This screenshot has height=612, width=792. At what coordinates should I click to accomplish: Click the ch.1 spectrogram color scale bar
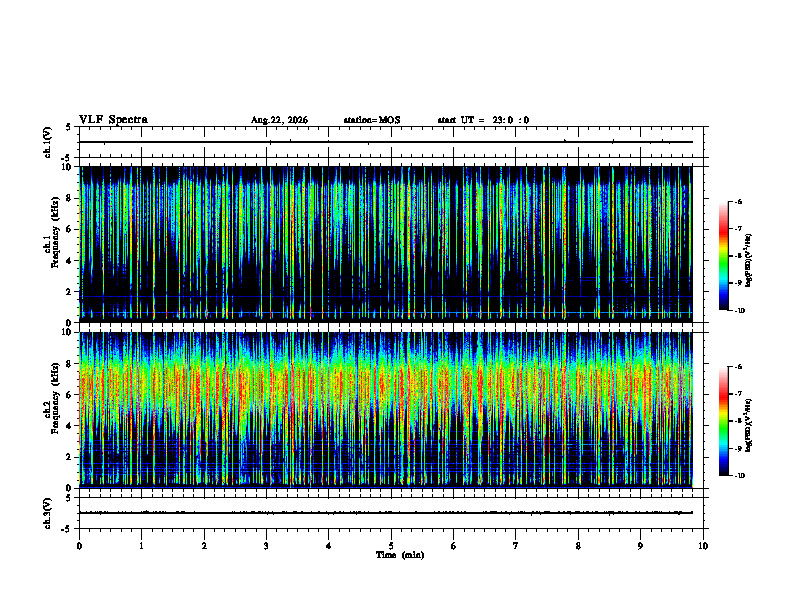724,256
